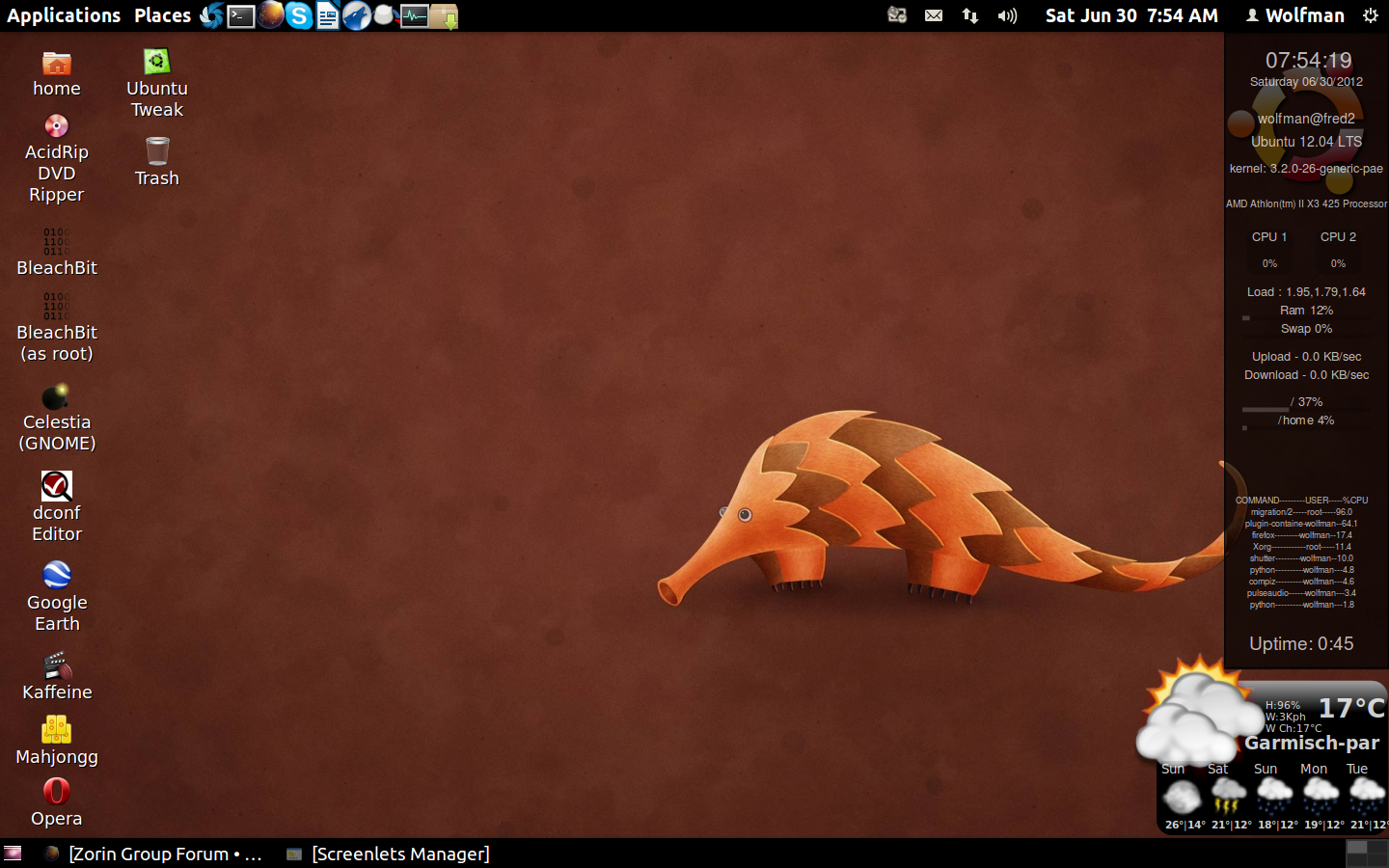
Task: Launch the blue swirl launcher in the top panel
Action: [212, 15]
